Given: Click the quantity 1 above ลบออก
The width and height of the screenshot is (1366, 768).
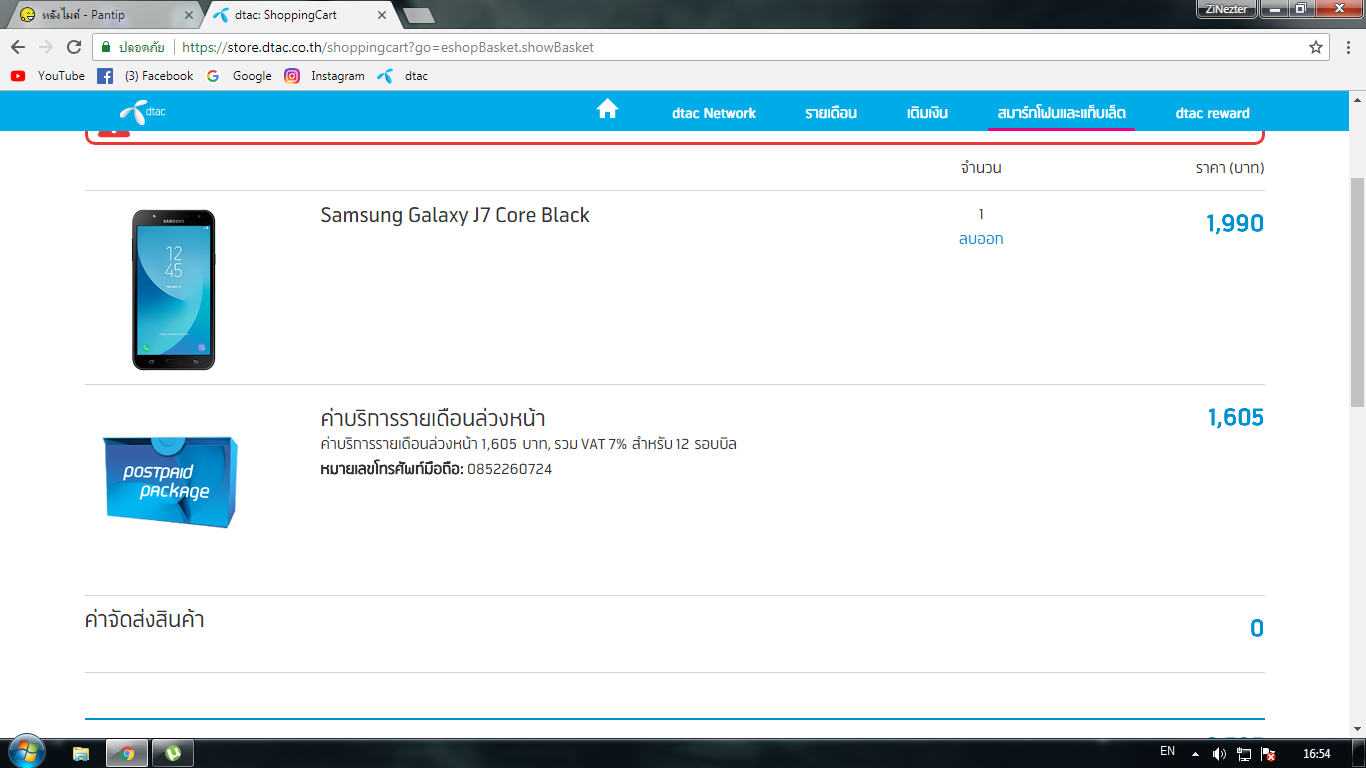Looking at the screenshot, I should (981, 214).
